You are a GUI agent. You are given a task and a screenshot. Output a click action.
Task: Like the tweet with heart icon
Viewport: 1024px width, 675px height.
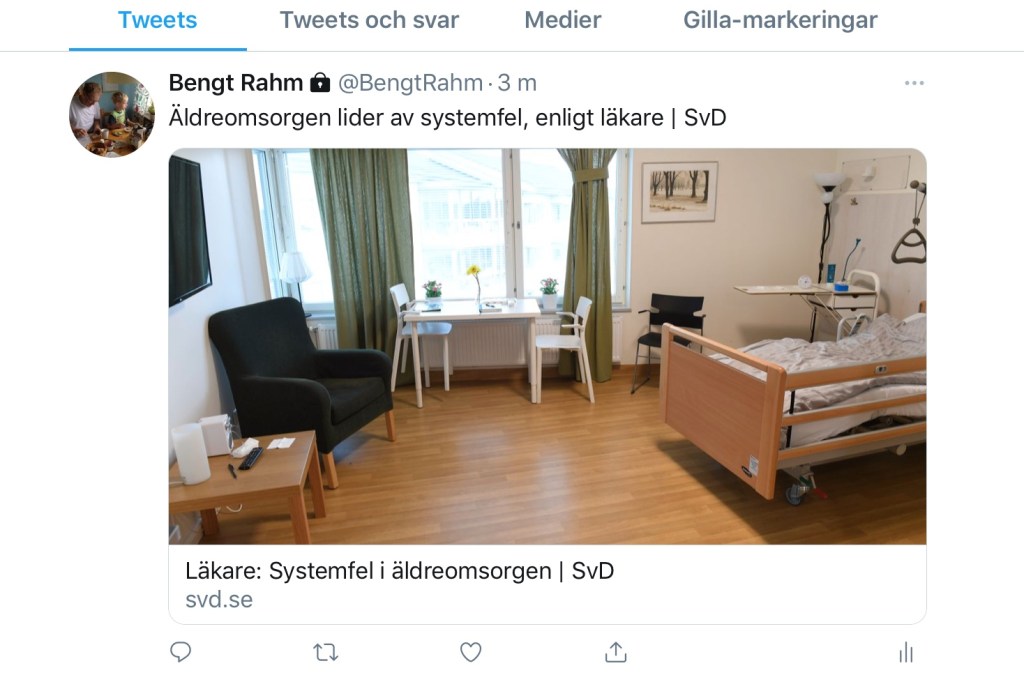pos(470,651)
